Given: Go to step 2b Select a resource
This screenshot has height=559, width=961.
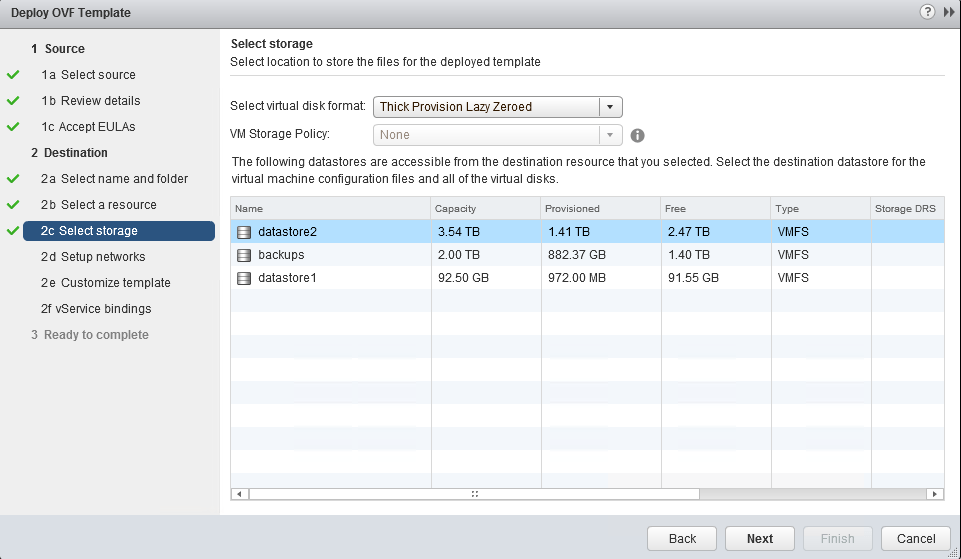Looking at the screenshot, I should [x=108, y=205].
